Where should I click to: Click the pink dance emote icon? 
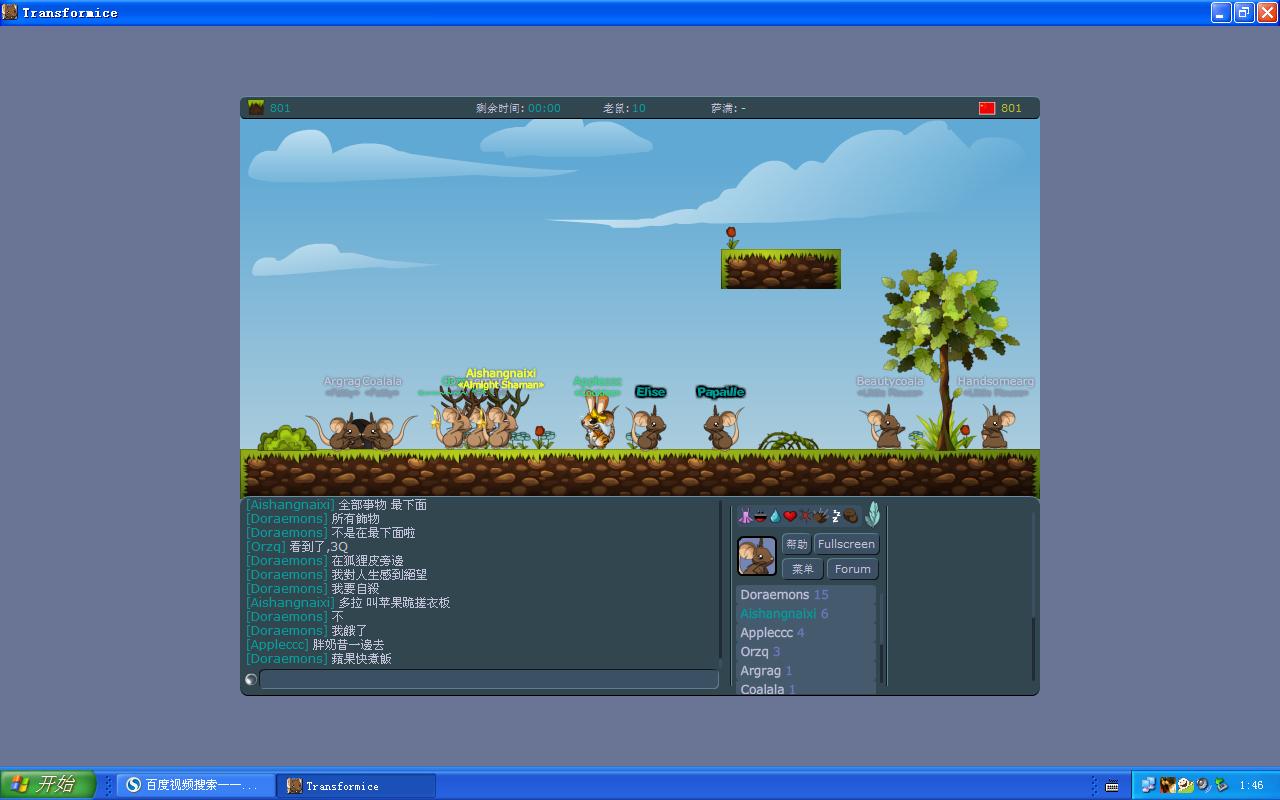click(745, 516)
